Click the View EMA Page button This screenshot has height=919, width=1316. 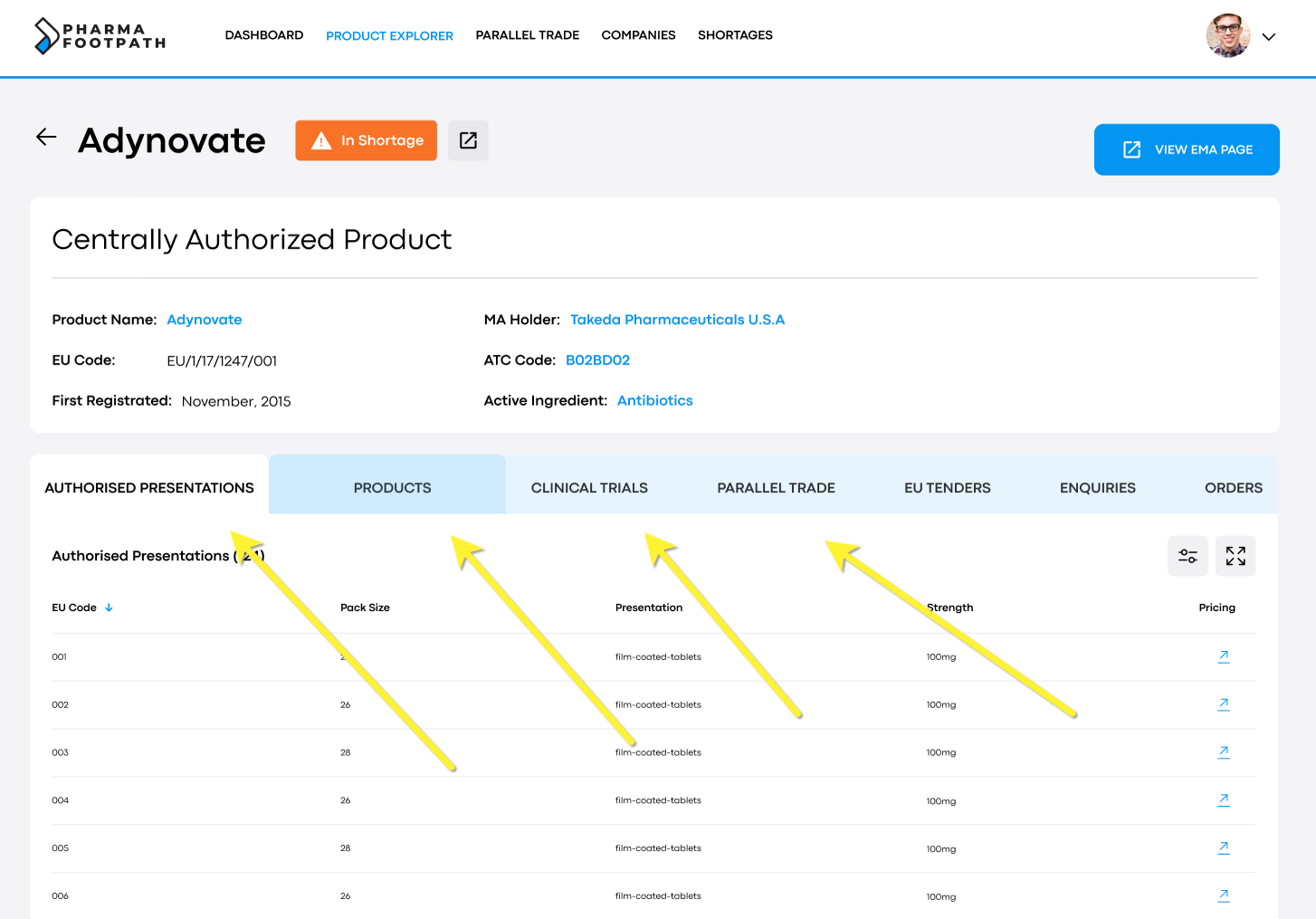tap(1187, 149)
